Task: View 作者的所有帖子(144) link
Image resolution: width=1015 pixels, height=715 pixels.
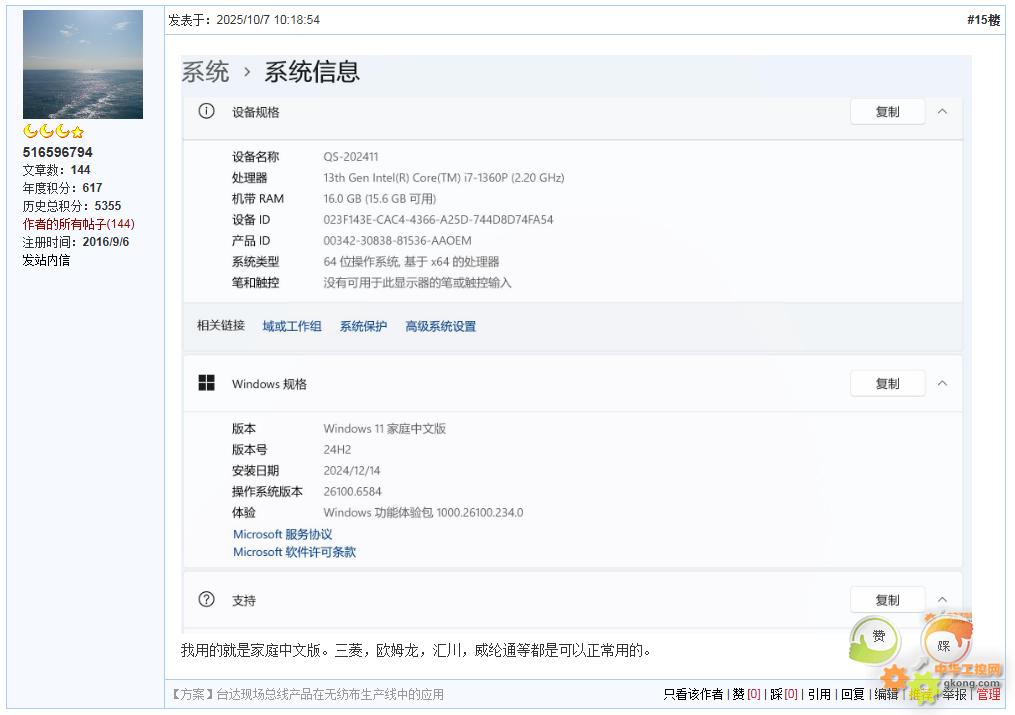Action: (x=78, y=224)
